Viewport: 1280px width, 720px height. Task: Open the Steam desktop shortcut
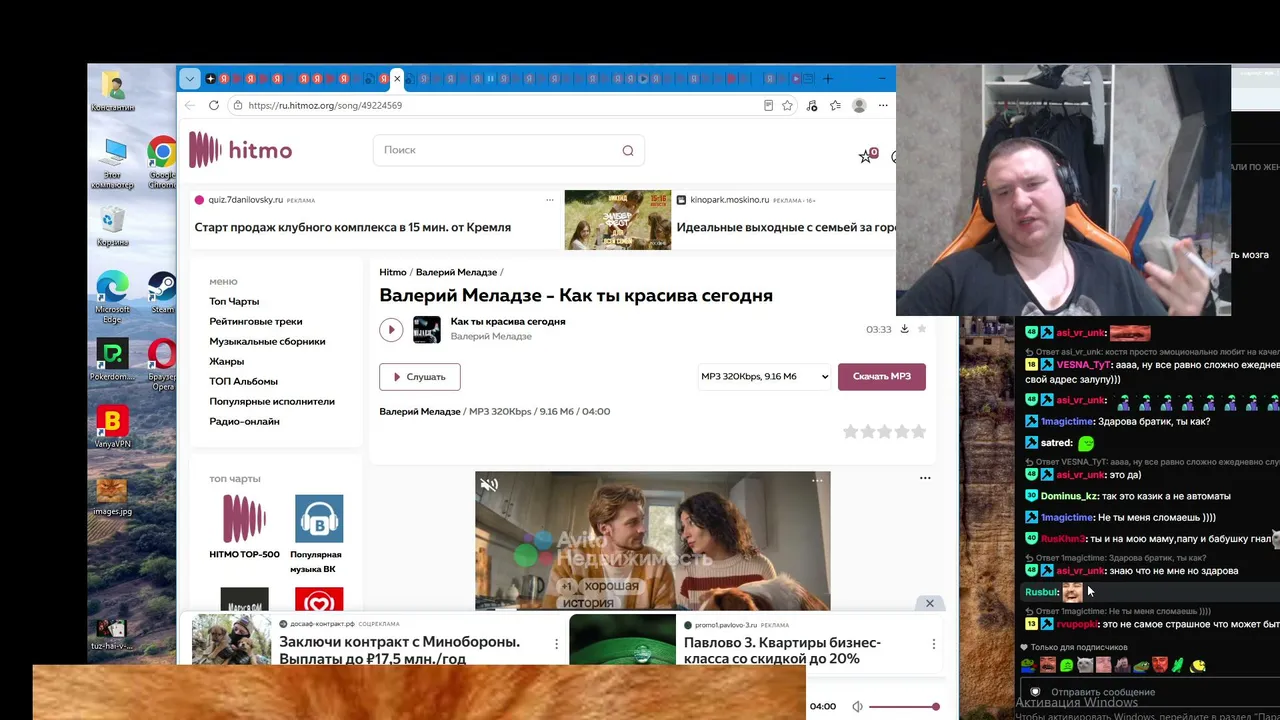click(162, 293)
